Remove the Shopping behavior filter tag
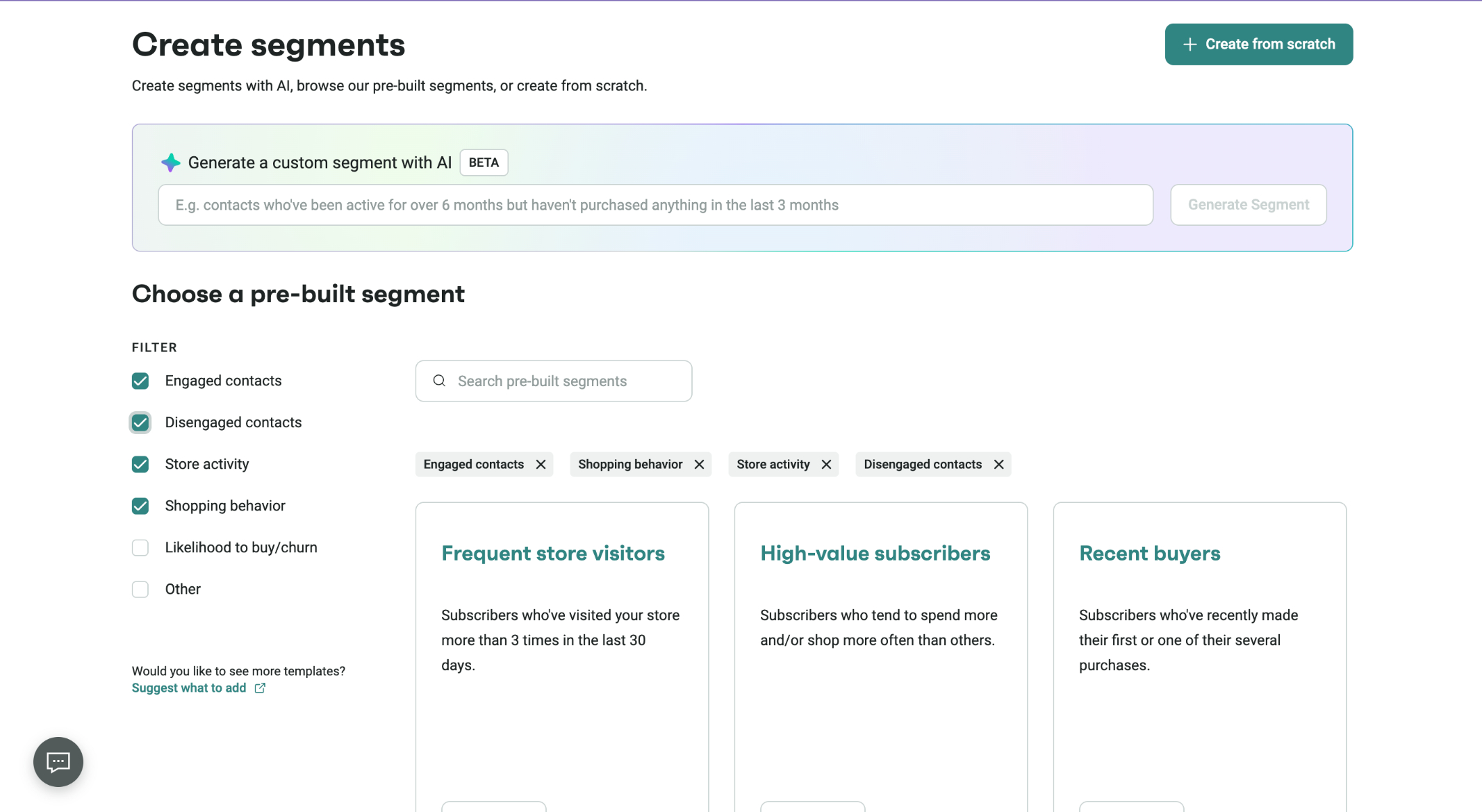1482x812 pixels. coord(699,464)
